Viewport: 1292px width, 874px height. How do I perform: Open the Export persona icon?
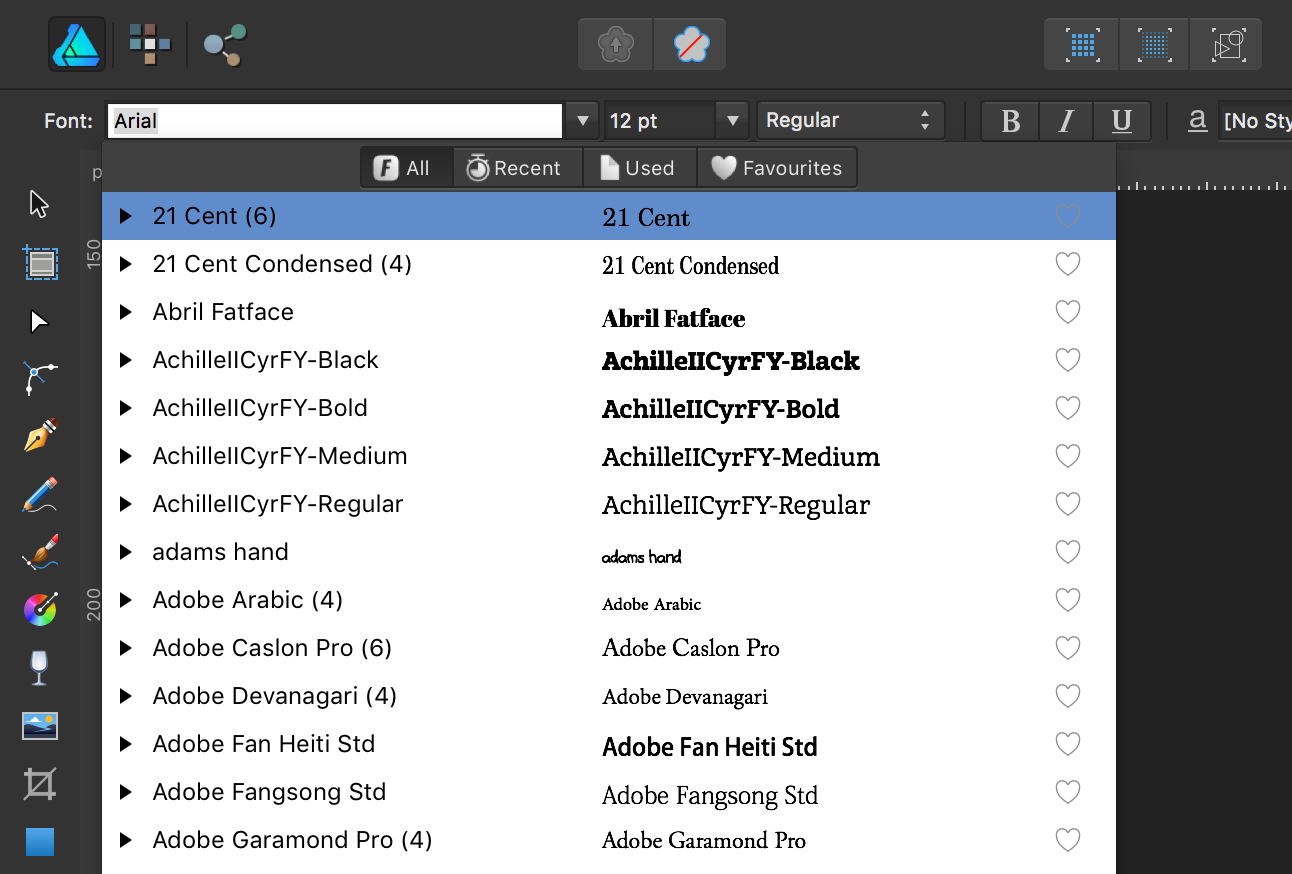point(225,45)
